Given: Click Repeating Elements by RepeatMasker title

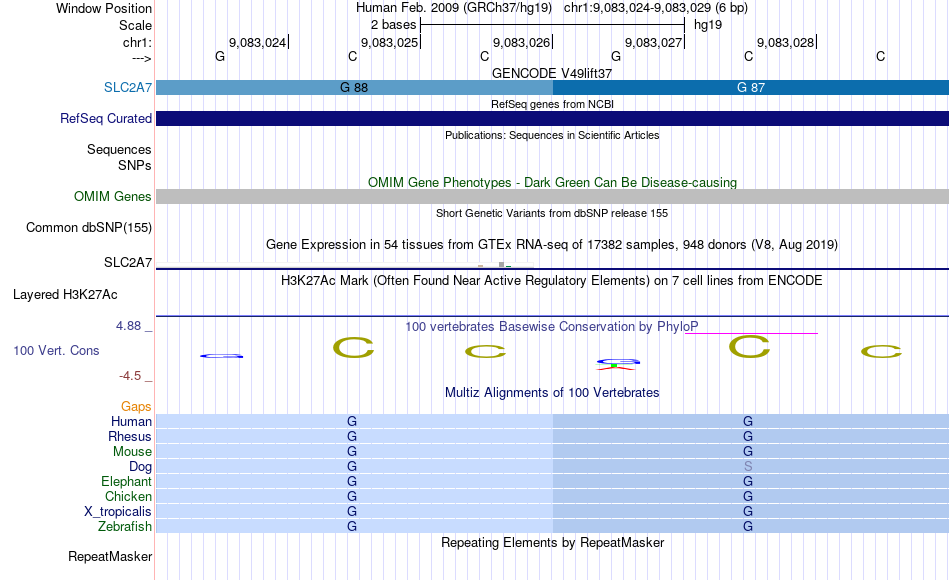Looking at the screenshot, I should click(553, 542).
